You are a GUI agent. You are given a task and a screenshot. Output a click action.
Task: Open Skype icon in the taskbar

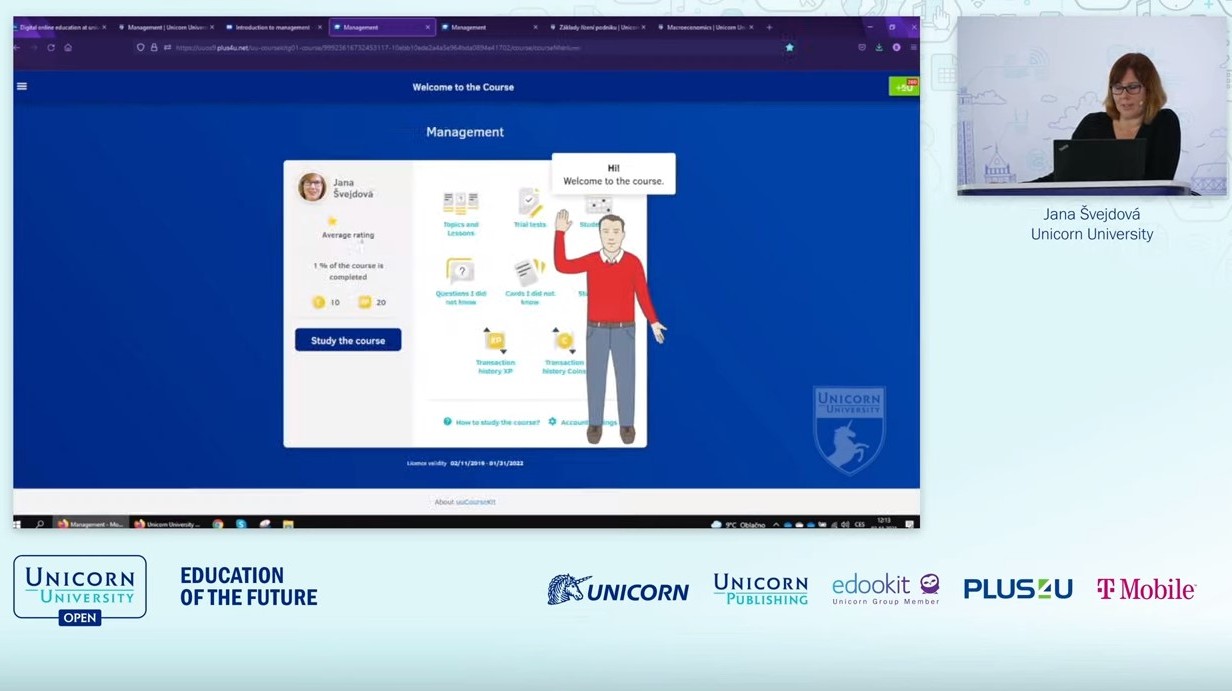coord(241,523)
